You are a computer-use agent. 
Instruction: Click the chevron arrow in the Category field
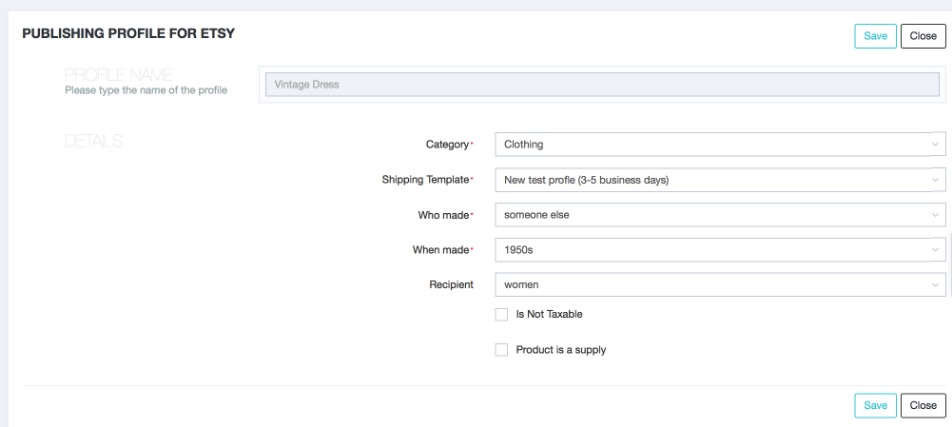(935, 145)
